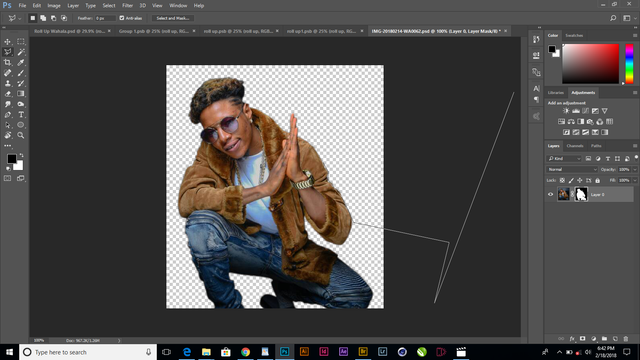Change the screen mode

point(21,178)
